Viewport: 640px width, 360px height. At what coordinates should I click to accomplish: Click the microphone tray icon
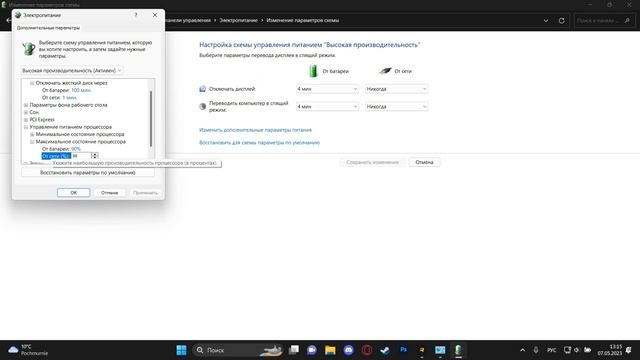(x=536, y=350)
